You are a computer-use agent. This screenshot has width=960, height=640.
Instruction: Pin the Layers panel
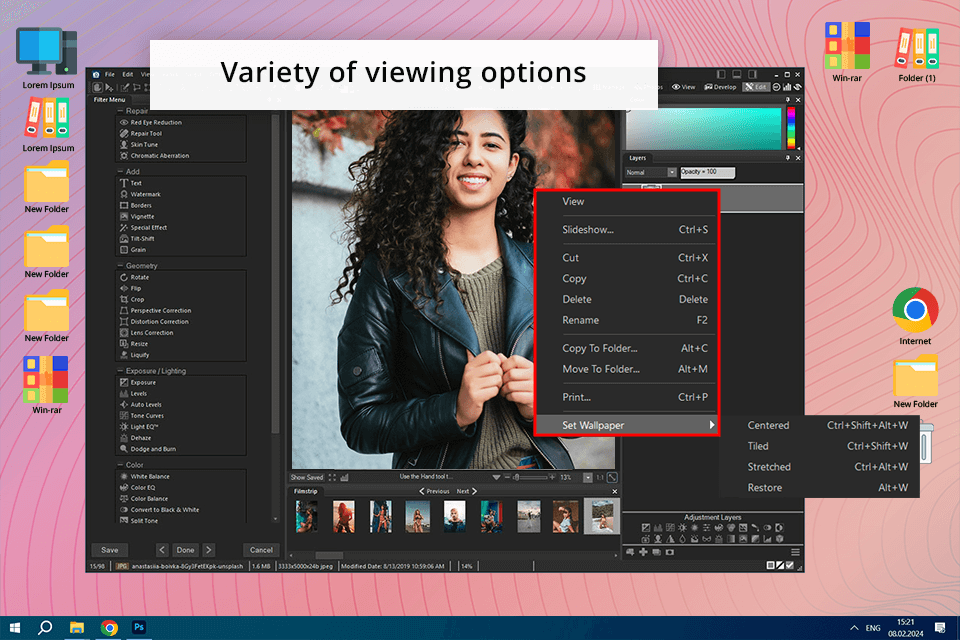[787, 158]
